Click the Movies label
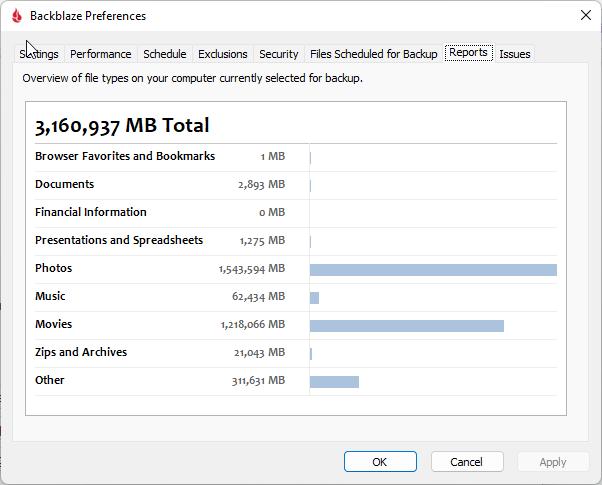This screenshot has width=602, height=485. (53, 324)
